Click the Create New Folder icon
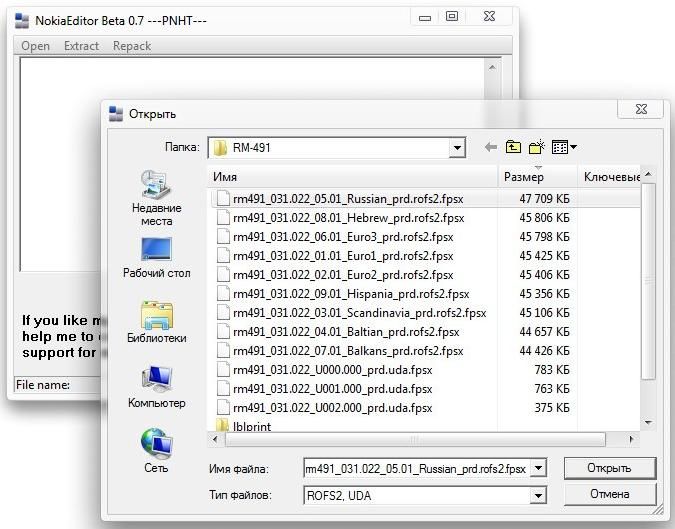The height and width of the screenshot is (529, 675). [537, 147]
